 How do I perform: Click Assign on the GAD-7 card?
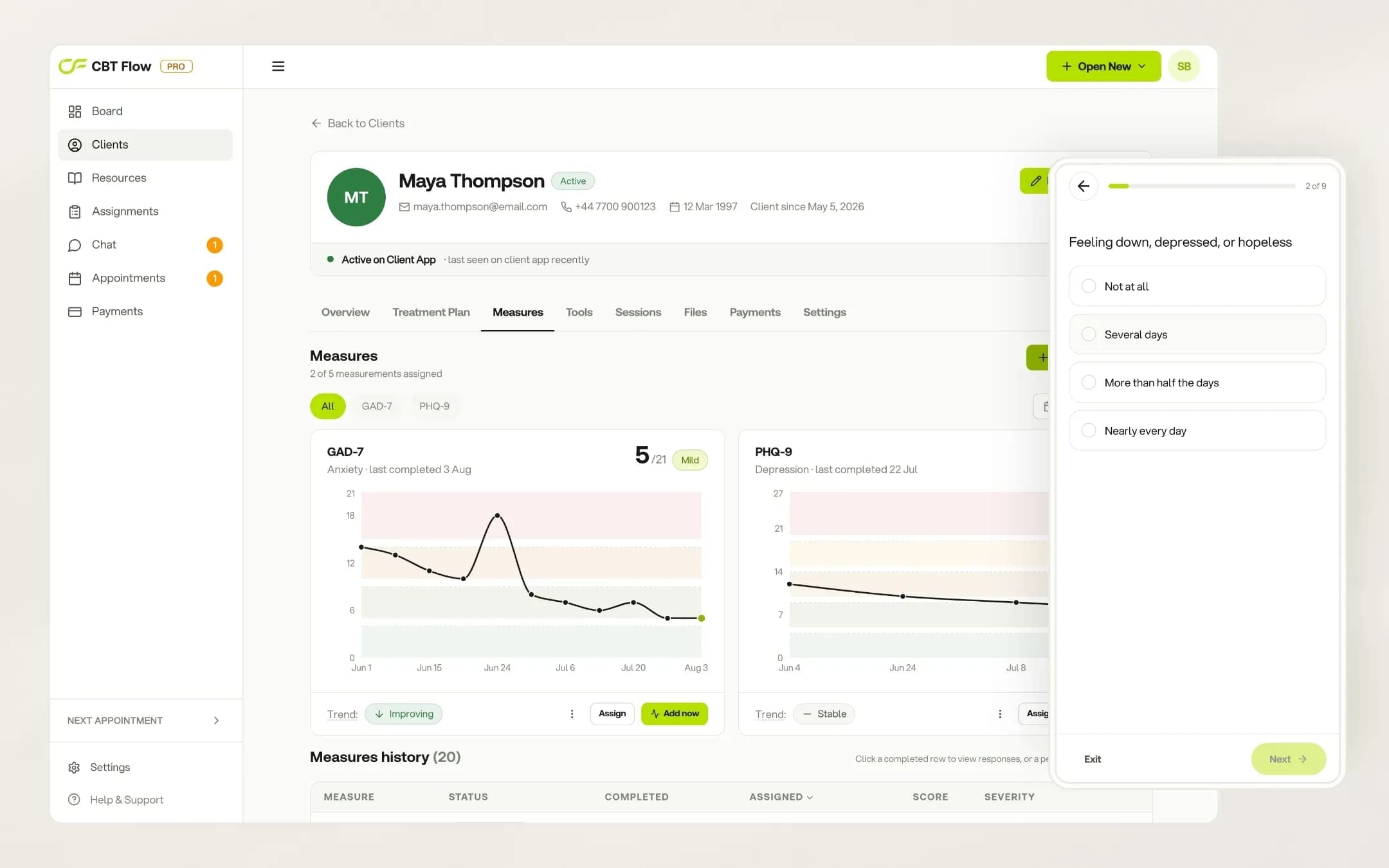612,714
